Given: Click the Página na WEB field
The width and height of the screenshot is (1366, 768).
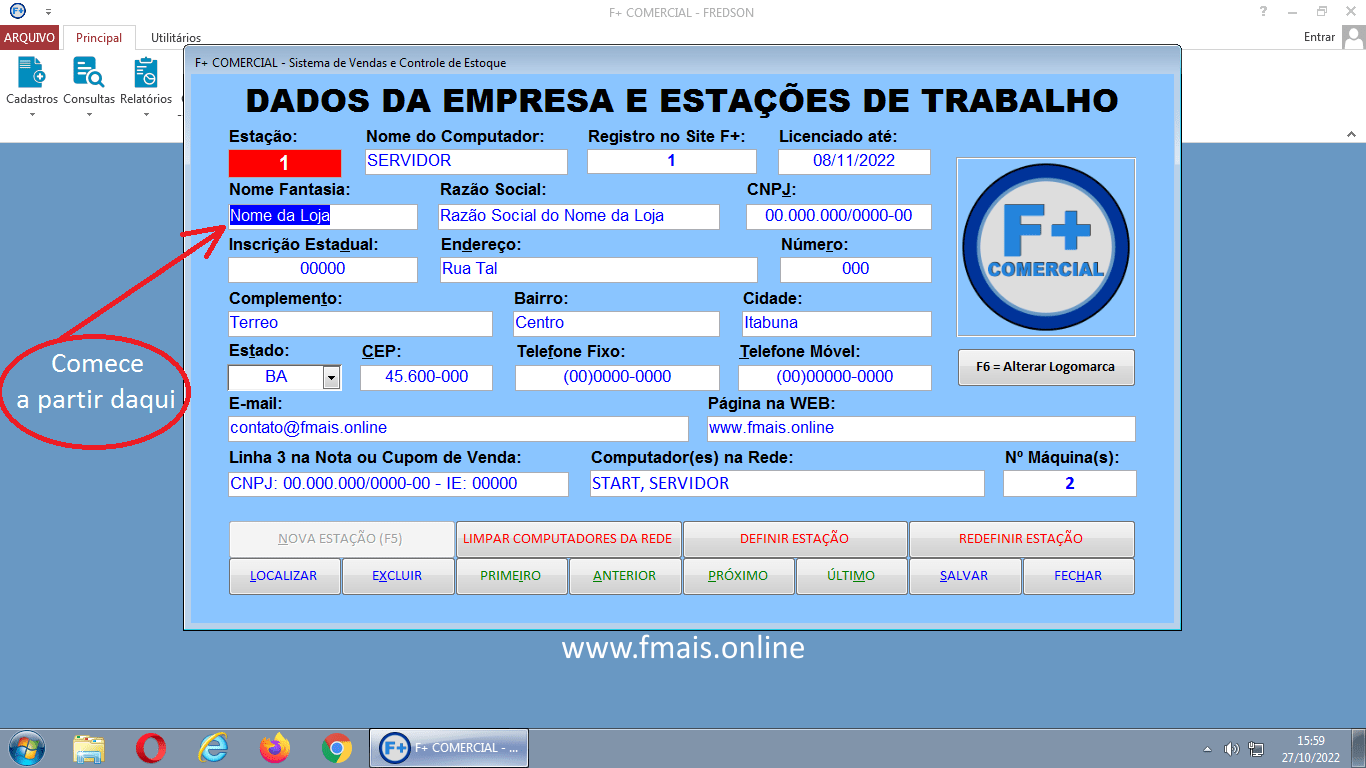Looking at the screenshot, I should (922, 428).
